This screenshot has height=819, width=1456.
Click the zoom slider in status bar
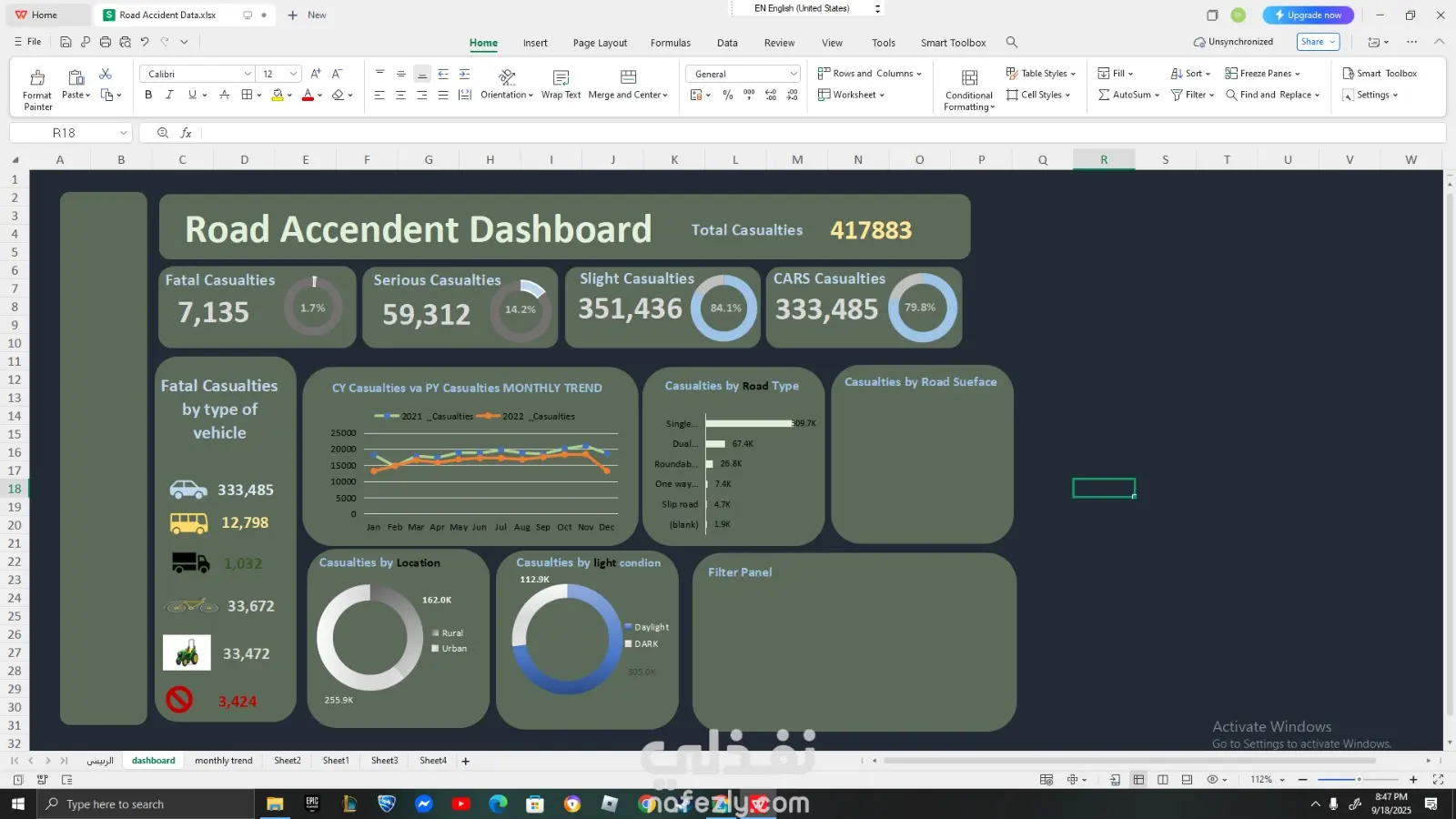(x=1357, y=780)
